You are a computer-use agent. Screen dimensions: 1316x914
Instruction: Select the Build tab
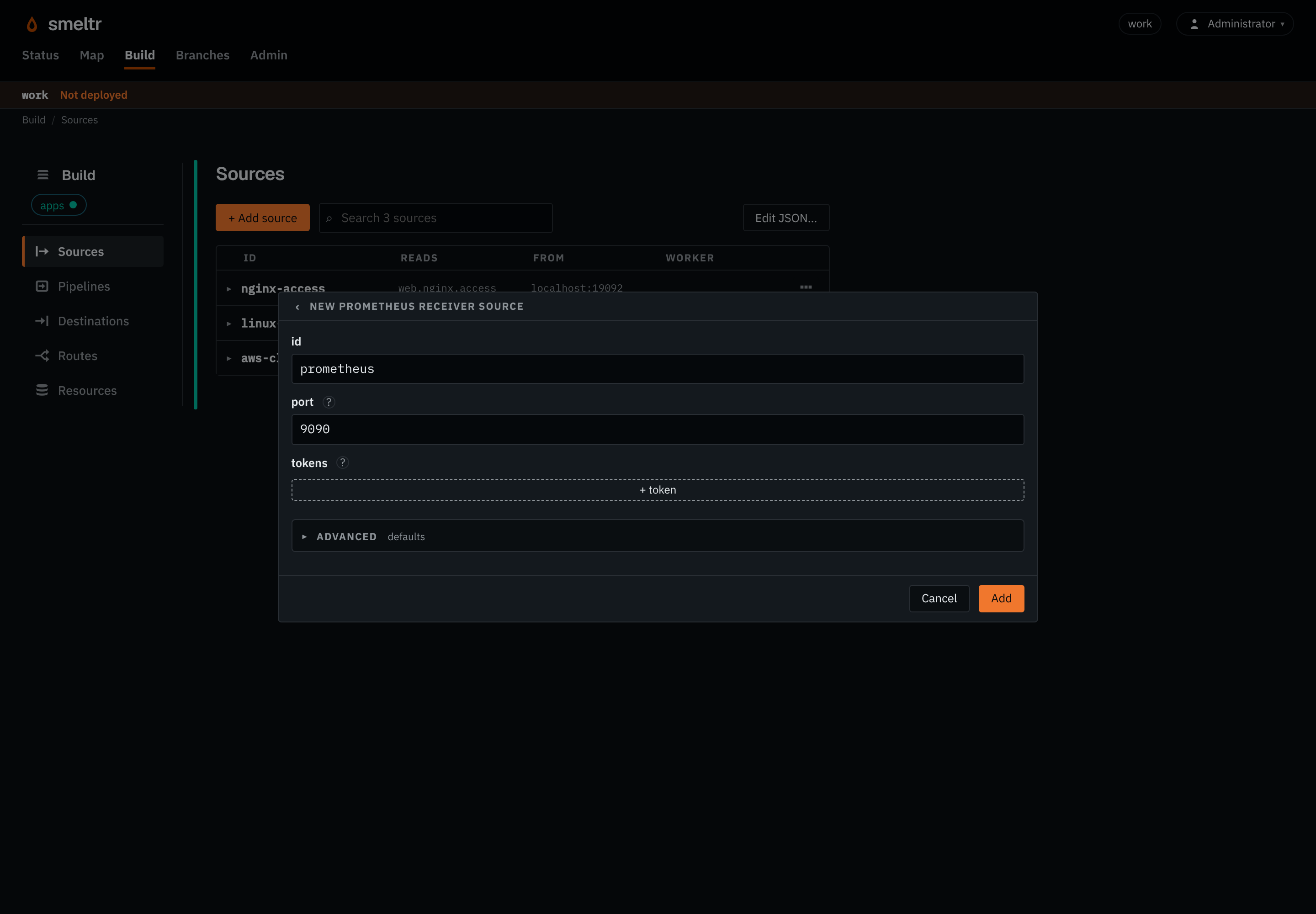[x=140, y=55]
